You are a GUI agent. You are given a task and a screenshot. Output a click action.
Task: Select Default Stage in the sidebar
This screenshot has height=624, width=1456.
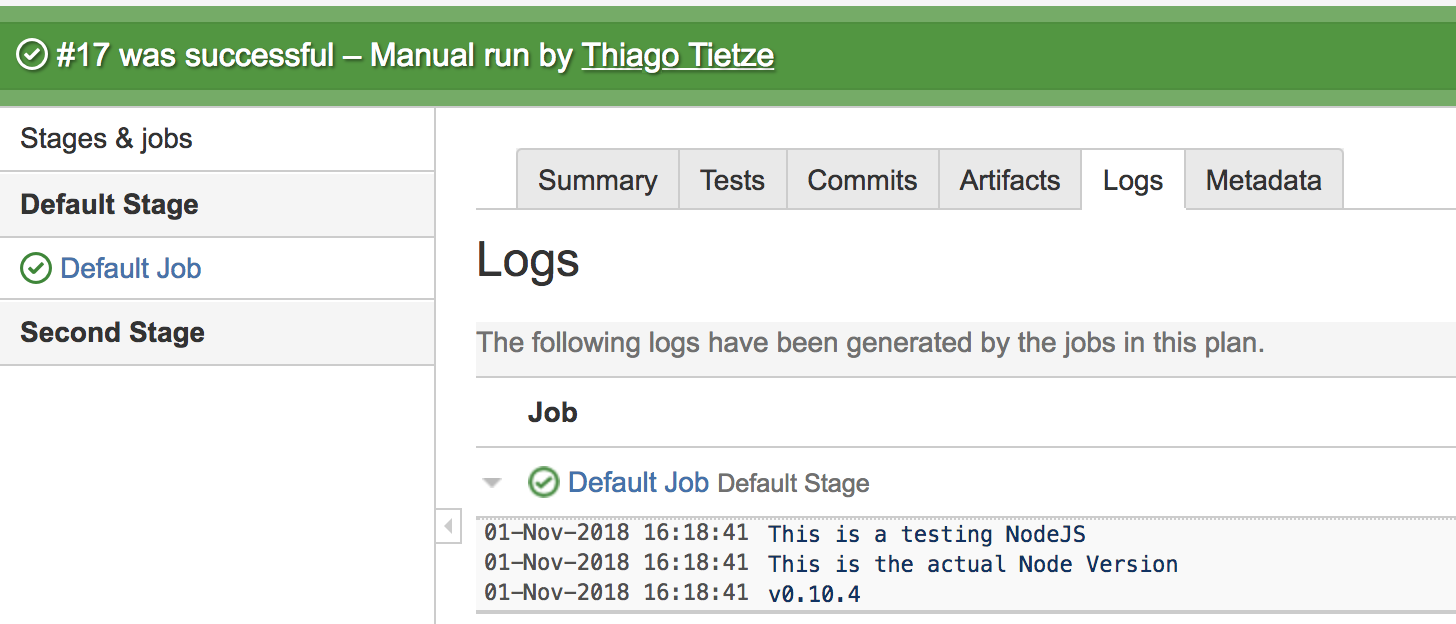(x=217, y=205)
